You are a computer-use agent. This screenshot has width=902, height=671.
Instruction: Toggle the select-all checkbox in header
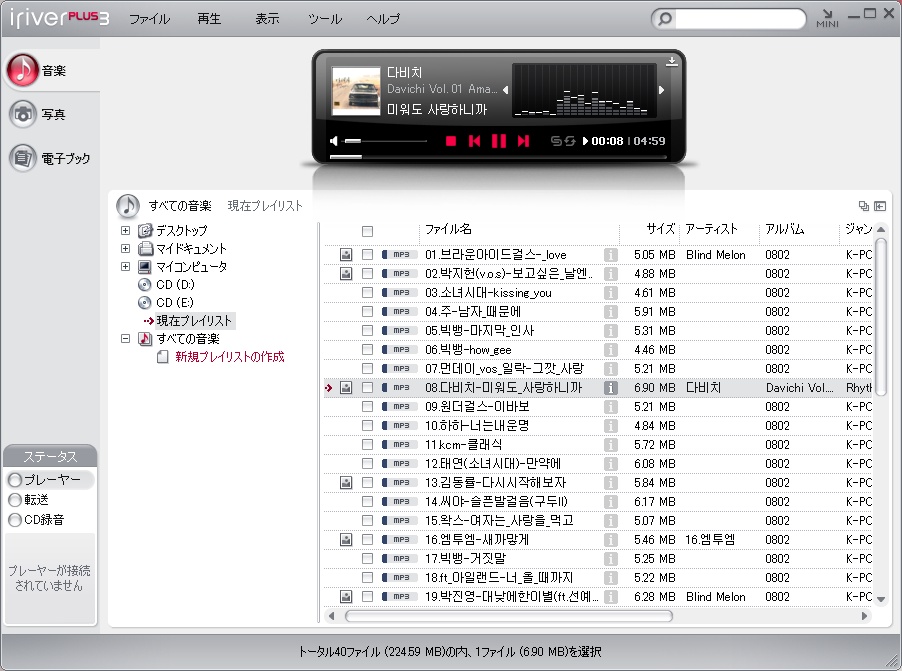(367, 231)
